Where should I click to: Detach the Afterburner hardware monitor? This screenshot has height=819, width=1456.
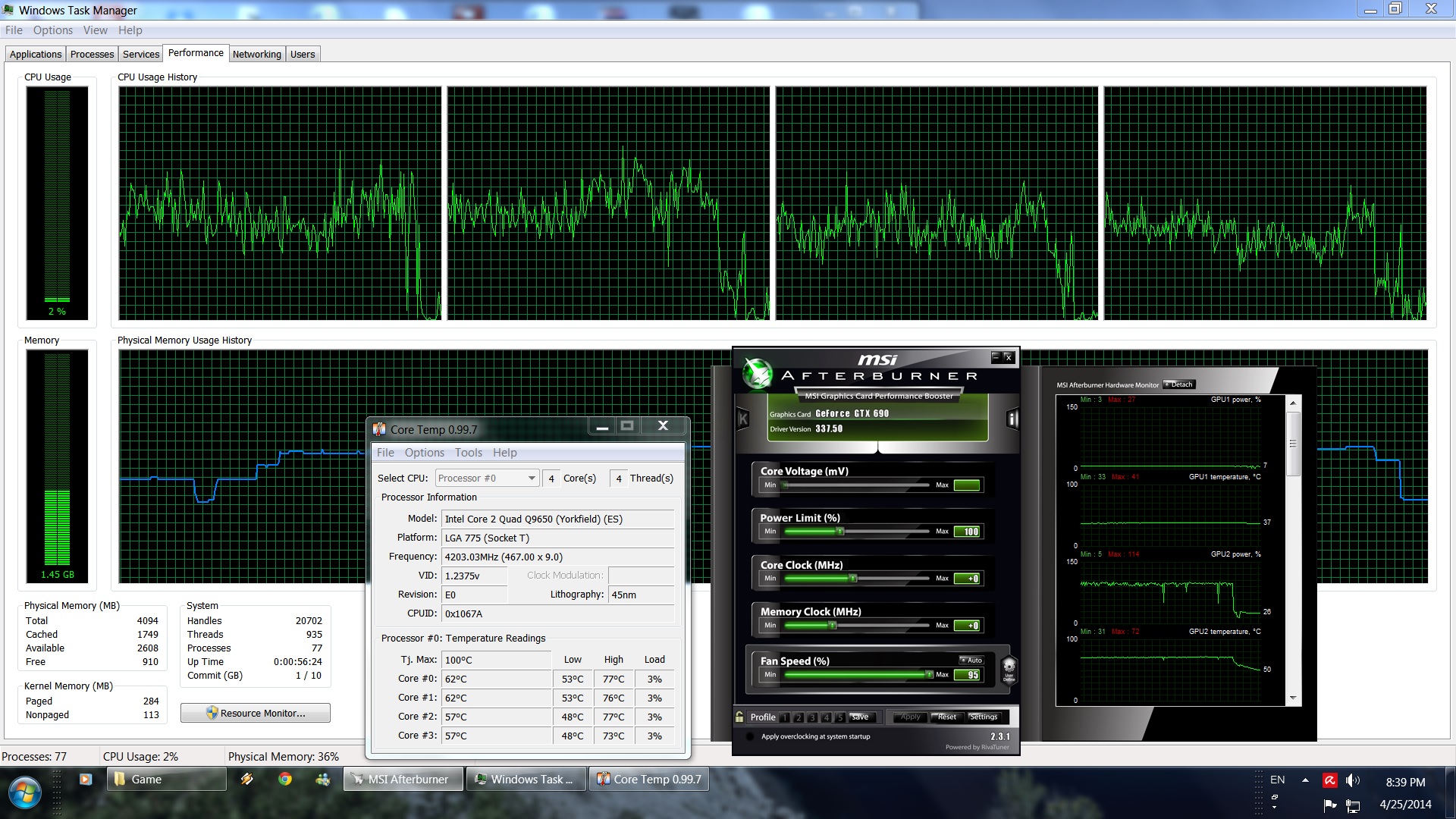coord(1180,384)
